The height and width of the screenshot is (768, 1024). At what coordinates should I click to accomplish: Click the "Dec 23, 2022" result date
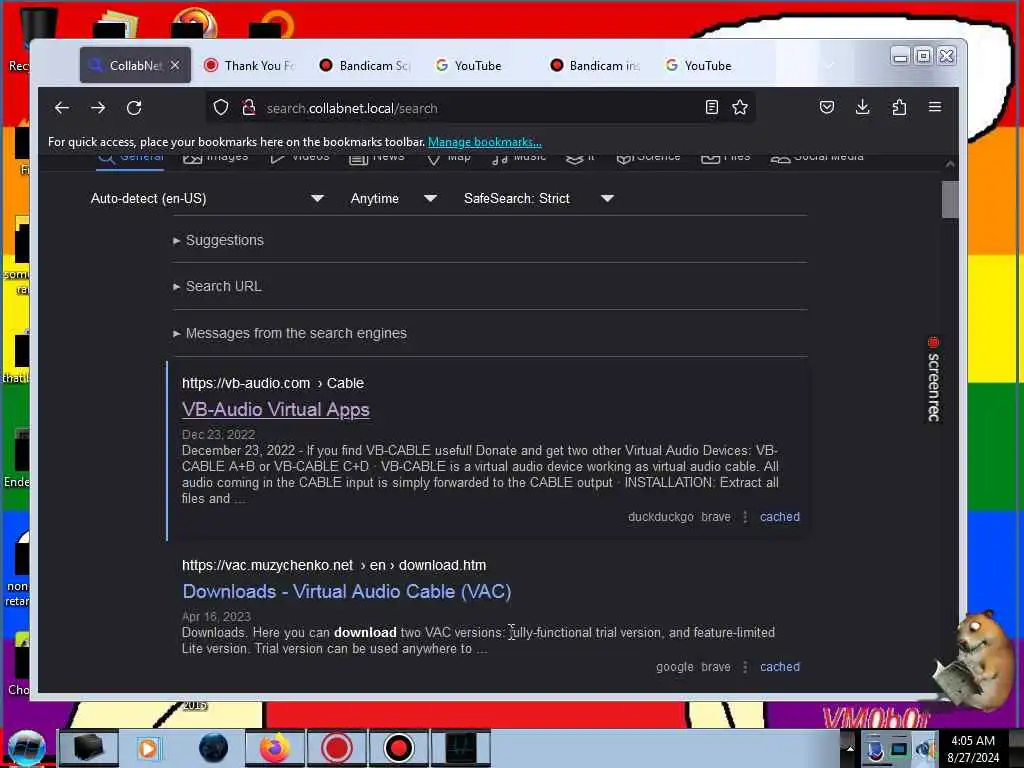[x=218, y=435]
